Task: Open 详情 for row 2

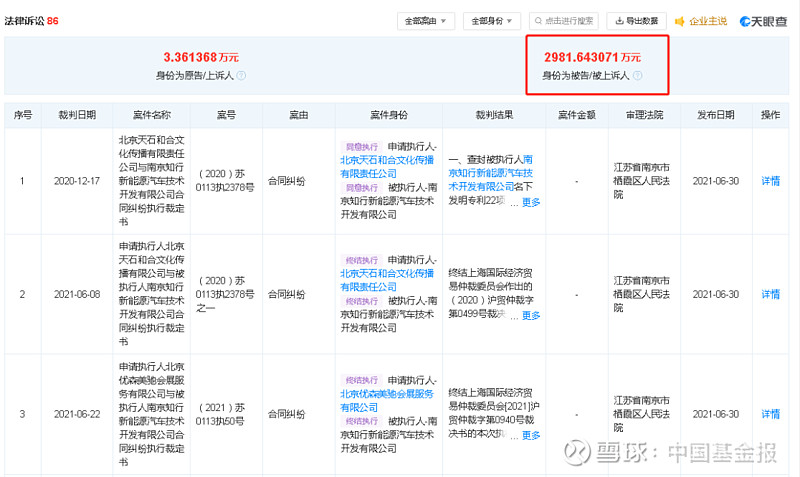Action: pyautogui.click(x=770, y=294)
